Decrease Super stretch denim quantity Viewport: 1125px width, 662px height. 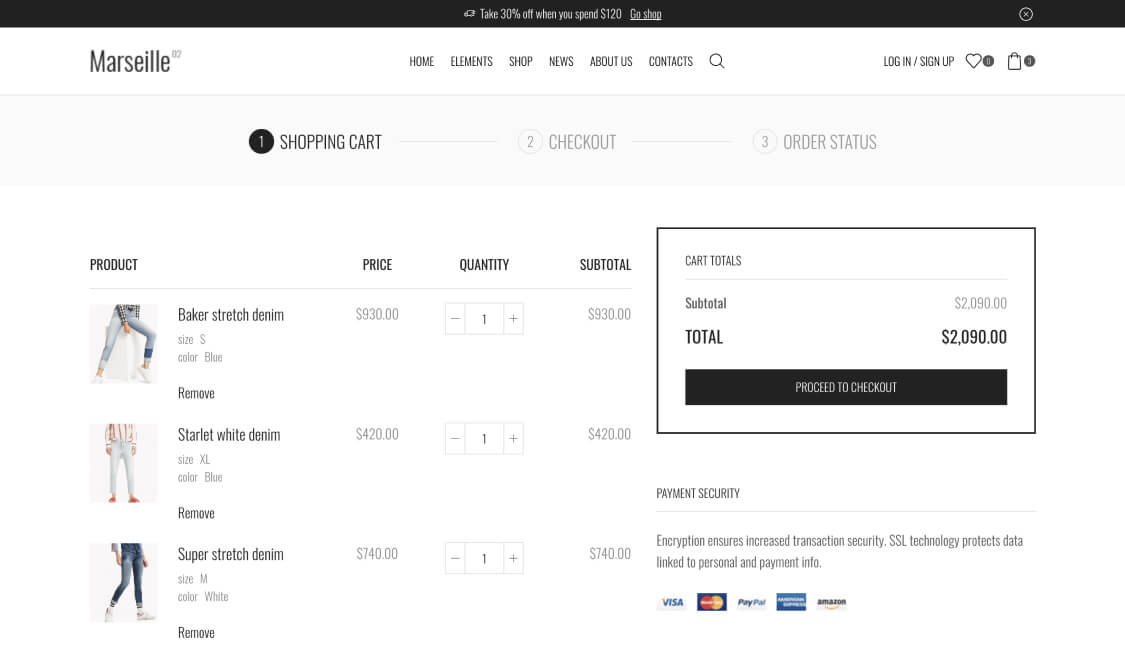coord(456,558)
